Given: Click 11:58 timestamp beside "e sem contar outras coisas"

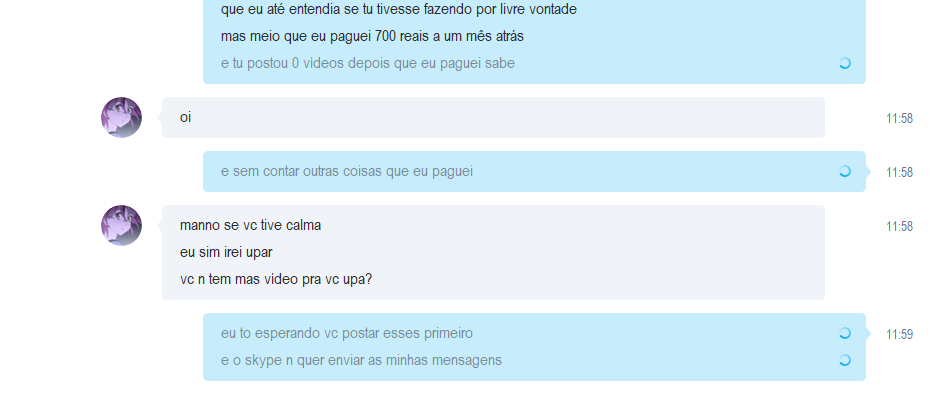Looking at the screenshot, I should (x=899, y=172).
